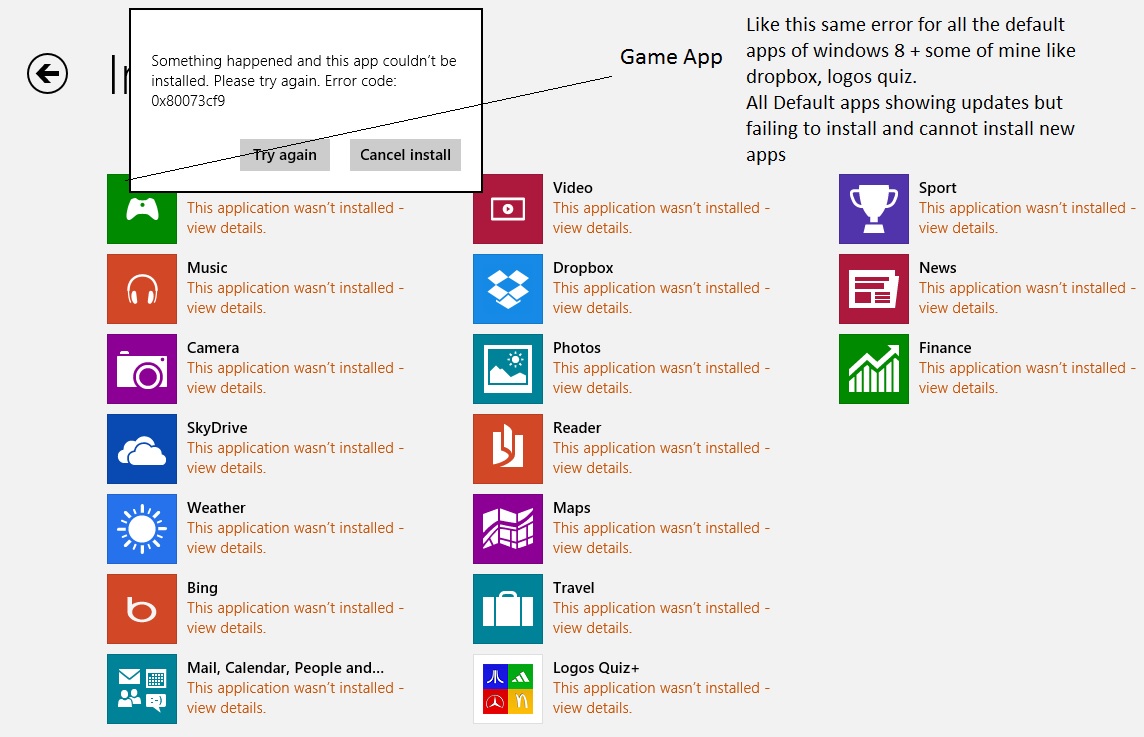This screenshot has width=1144, height=737.
Task: View details for SkyDrive install failure
Action: [x=295, y=458]
